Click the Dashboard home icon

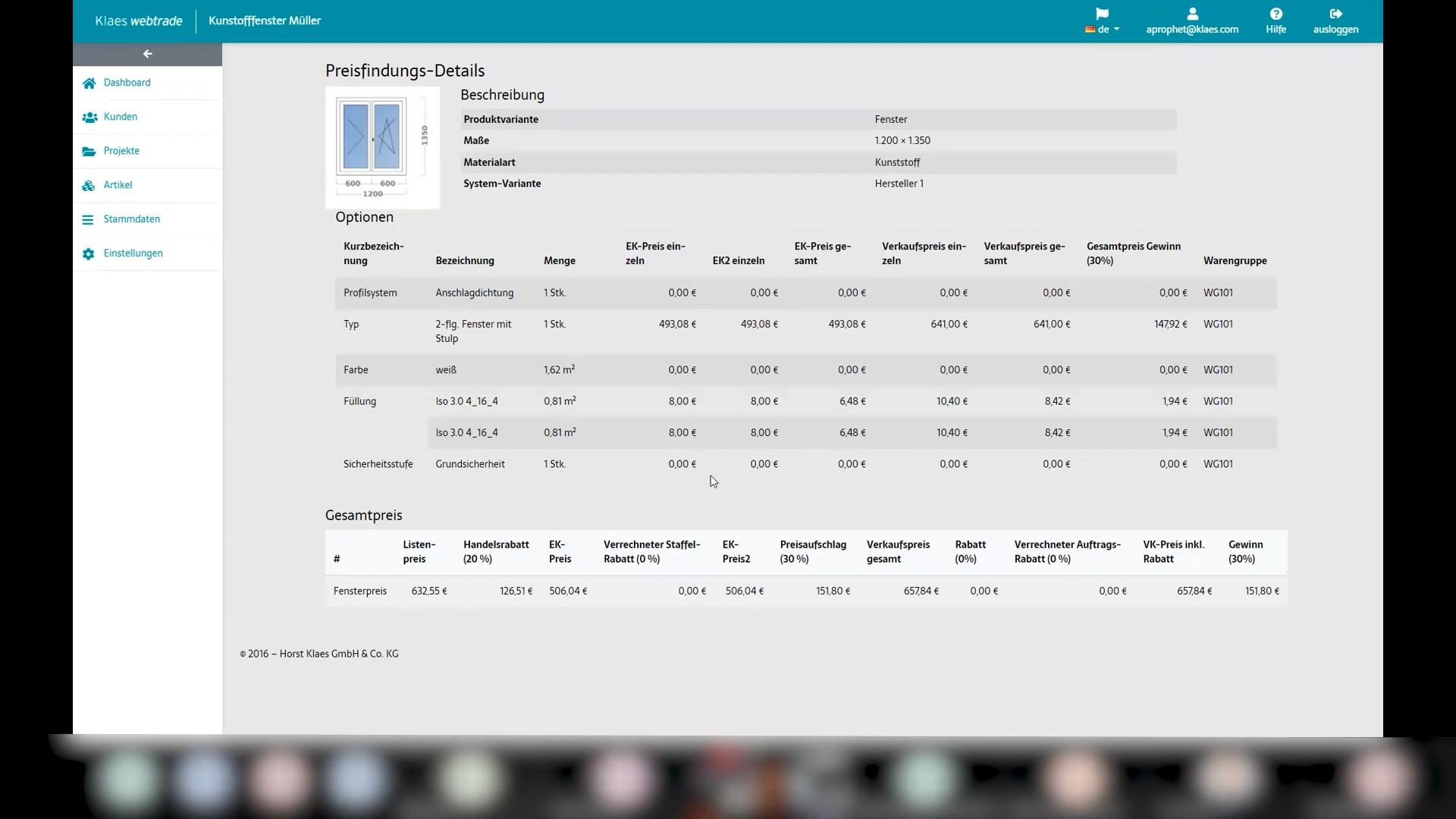[89, 83]
